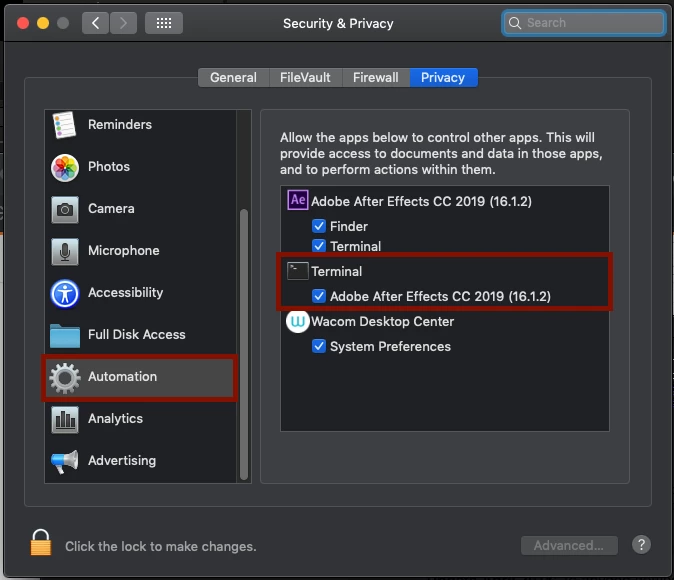Click the Finder label text
This screenshot has height=580, width=674.
coord(349,227)
